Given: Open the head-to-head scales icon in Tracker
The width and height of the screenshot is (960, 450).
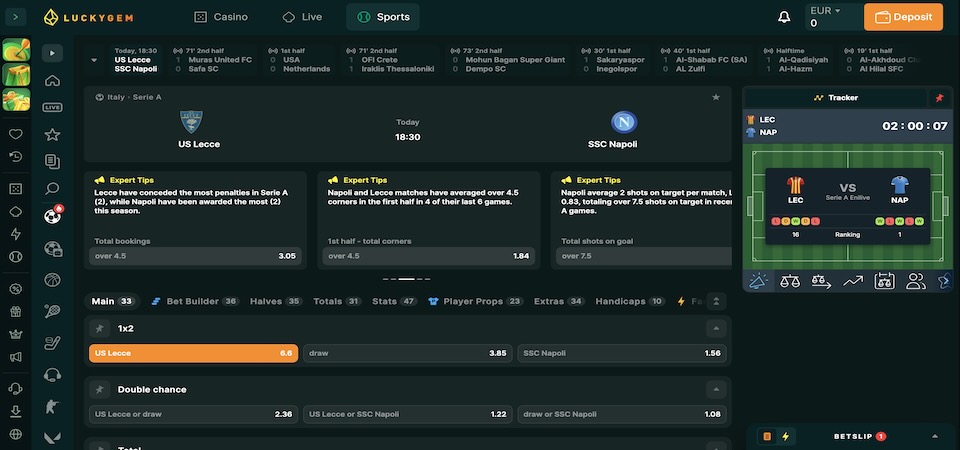Looking at the screenshot, I should [x=790, y=281].
